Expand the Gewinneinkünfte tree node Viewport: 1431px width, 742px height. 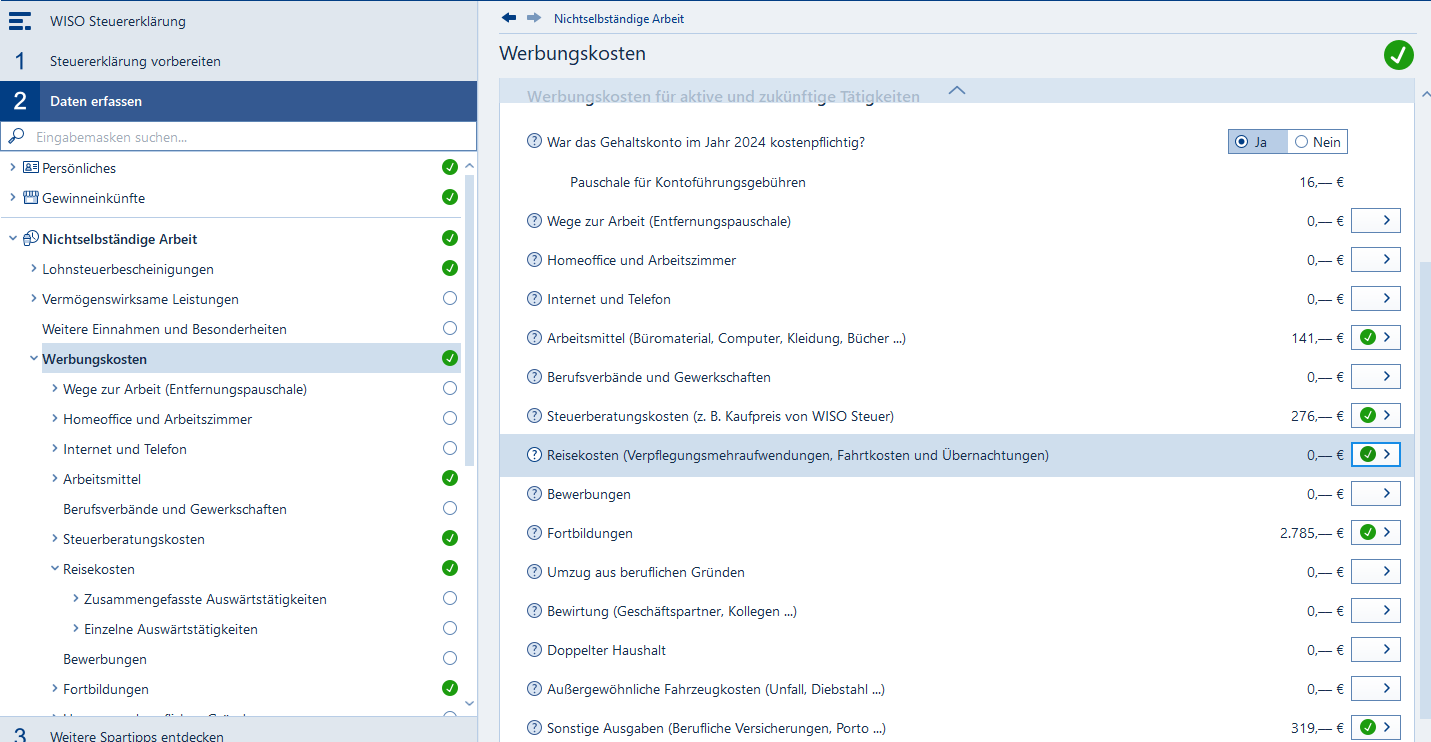tap(13, 198)
